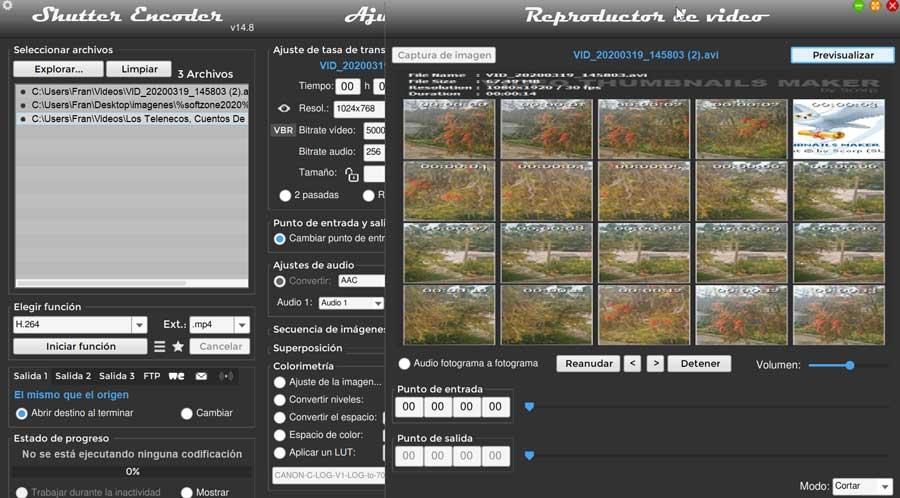This screenshot has height=498, width=900.
Task: Select the Los Telenecos file in list
Action: click(x=132, y=119)
